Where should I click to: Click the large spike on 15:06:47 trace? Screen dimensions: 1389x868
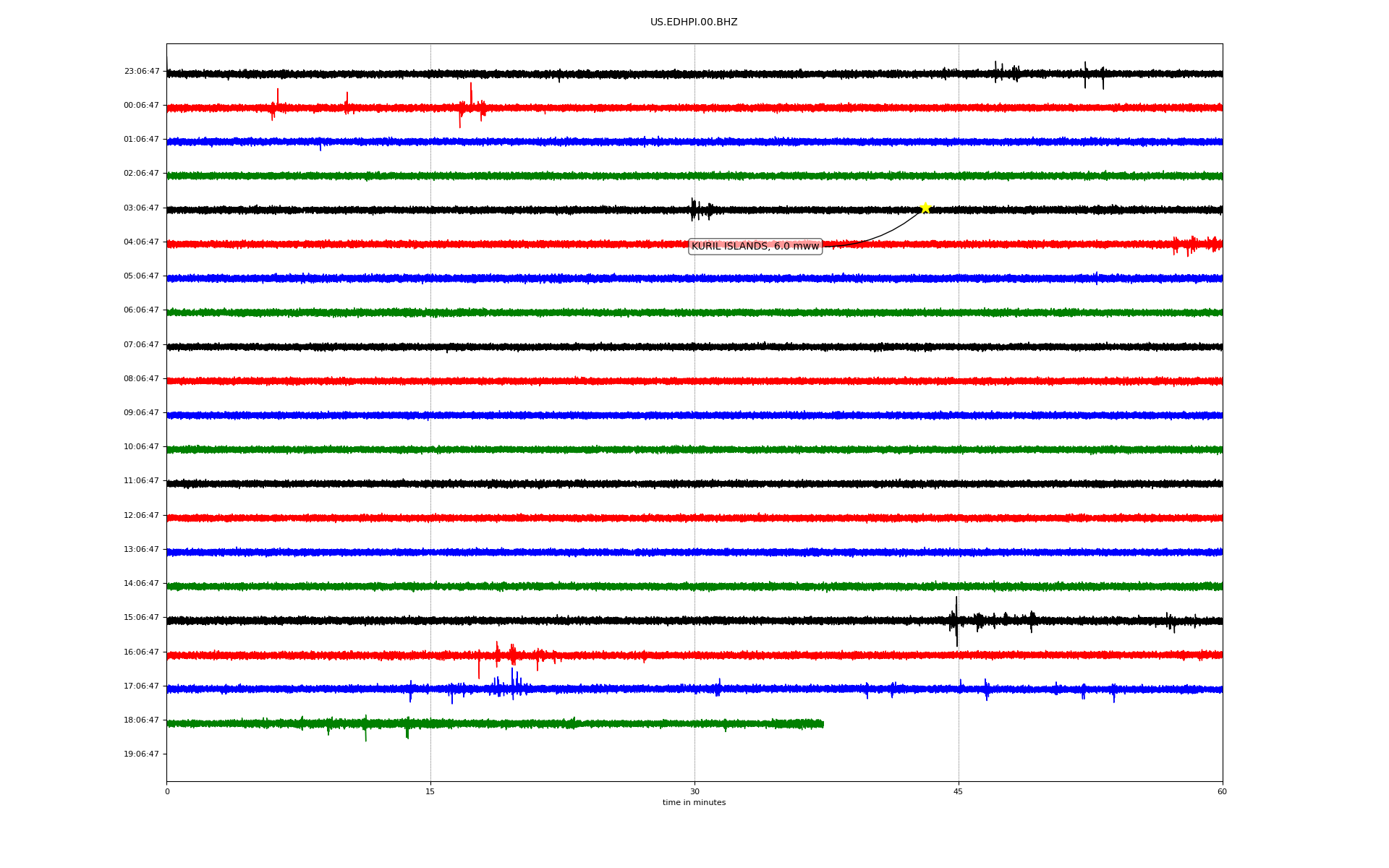[956, 621]
